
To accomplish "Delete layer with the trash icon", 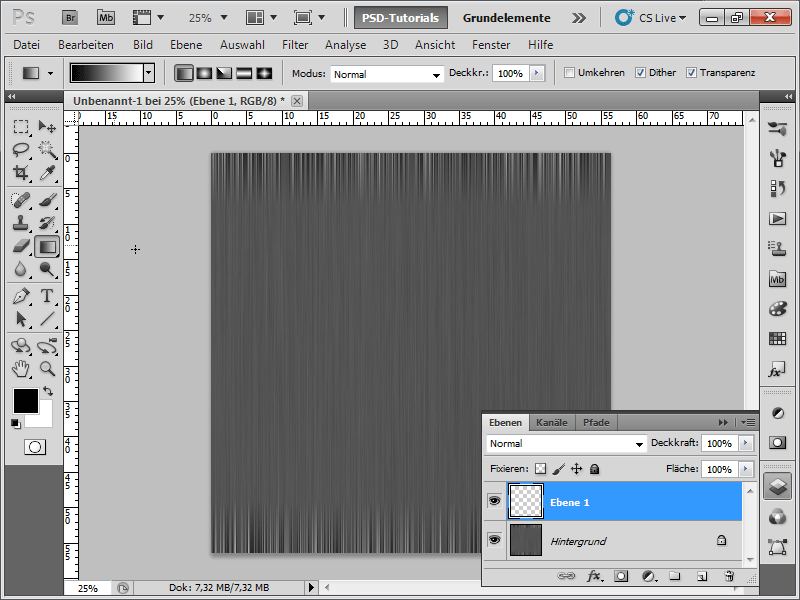I will click(x=729, y=576).
